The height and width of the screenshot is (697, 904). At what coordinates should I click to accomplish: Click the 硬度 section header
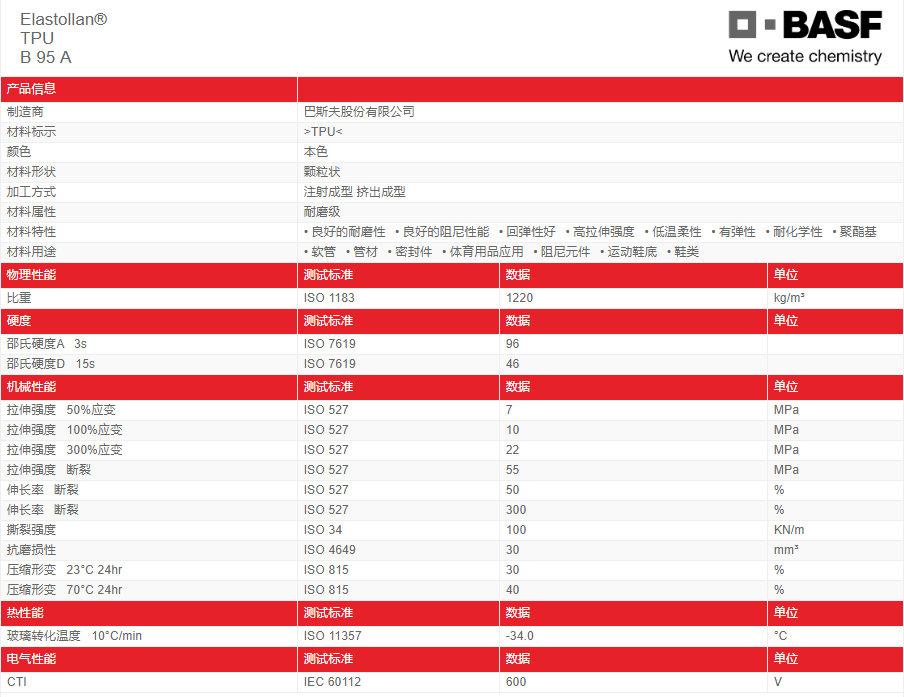[19, 321]
